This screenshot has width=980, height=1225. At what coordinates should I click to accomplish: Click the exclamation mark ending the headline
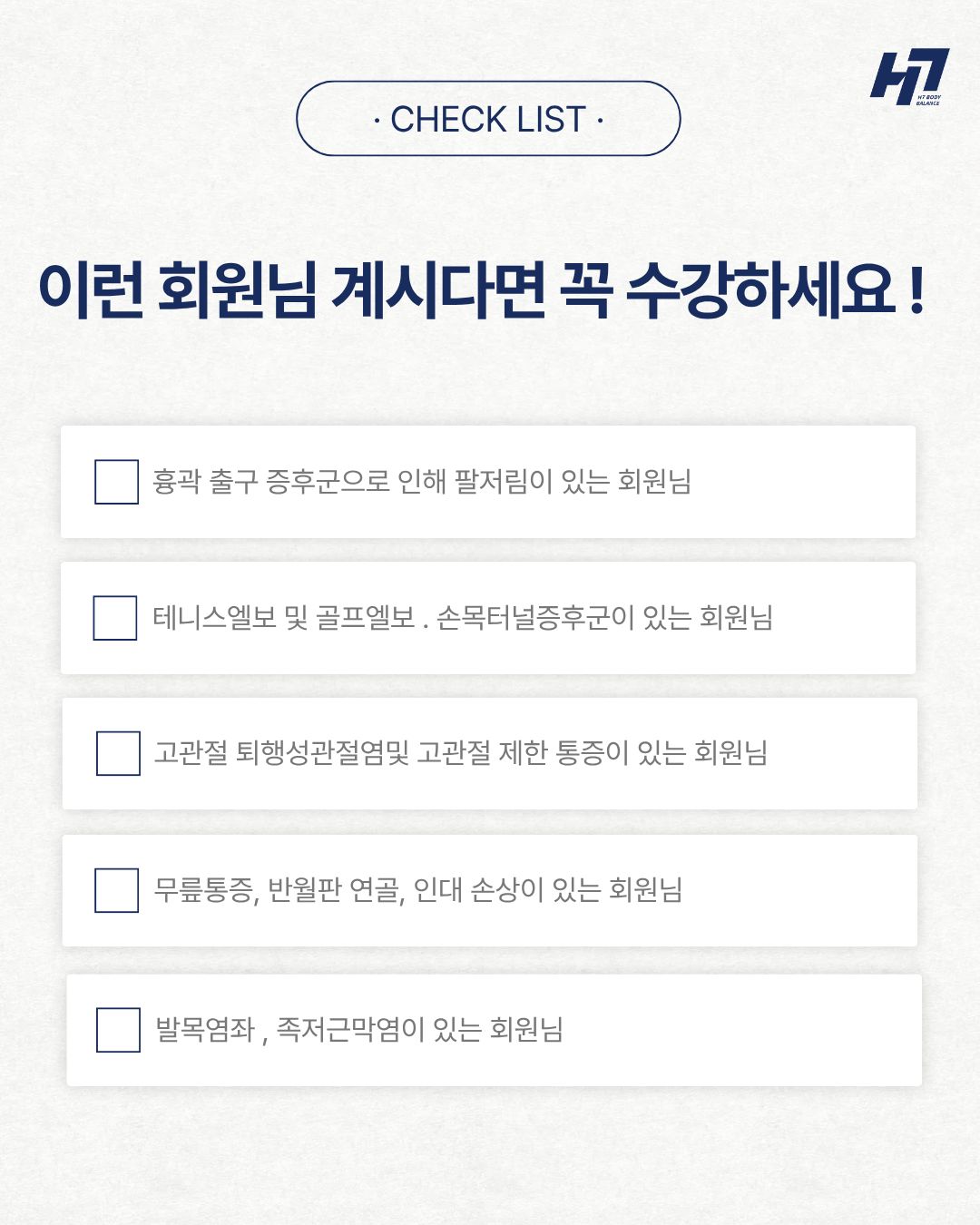pos(915,291)
